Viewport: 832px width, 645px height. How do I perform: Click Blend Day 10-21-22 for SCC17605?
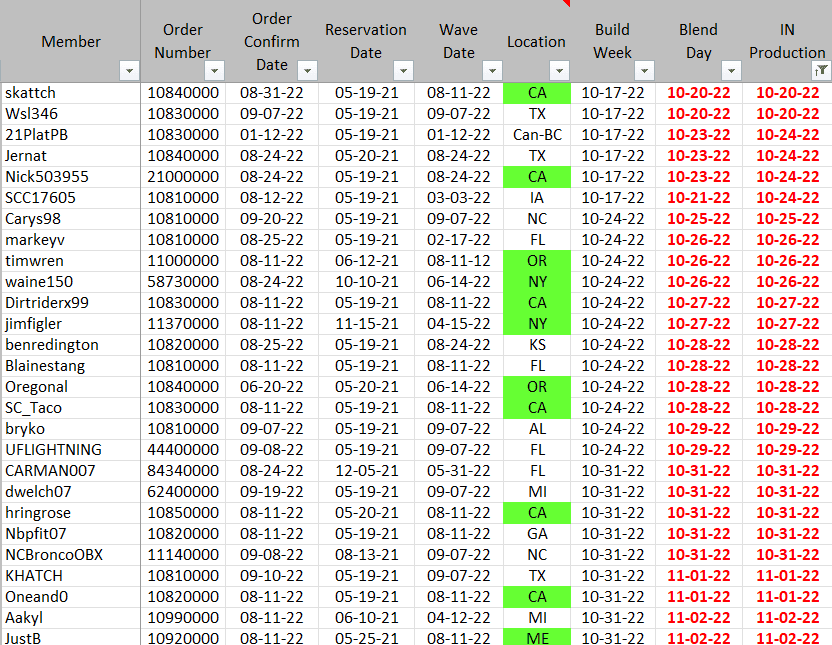point(698,198)
